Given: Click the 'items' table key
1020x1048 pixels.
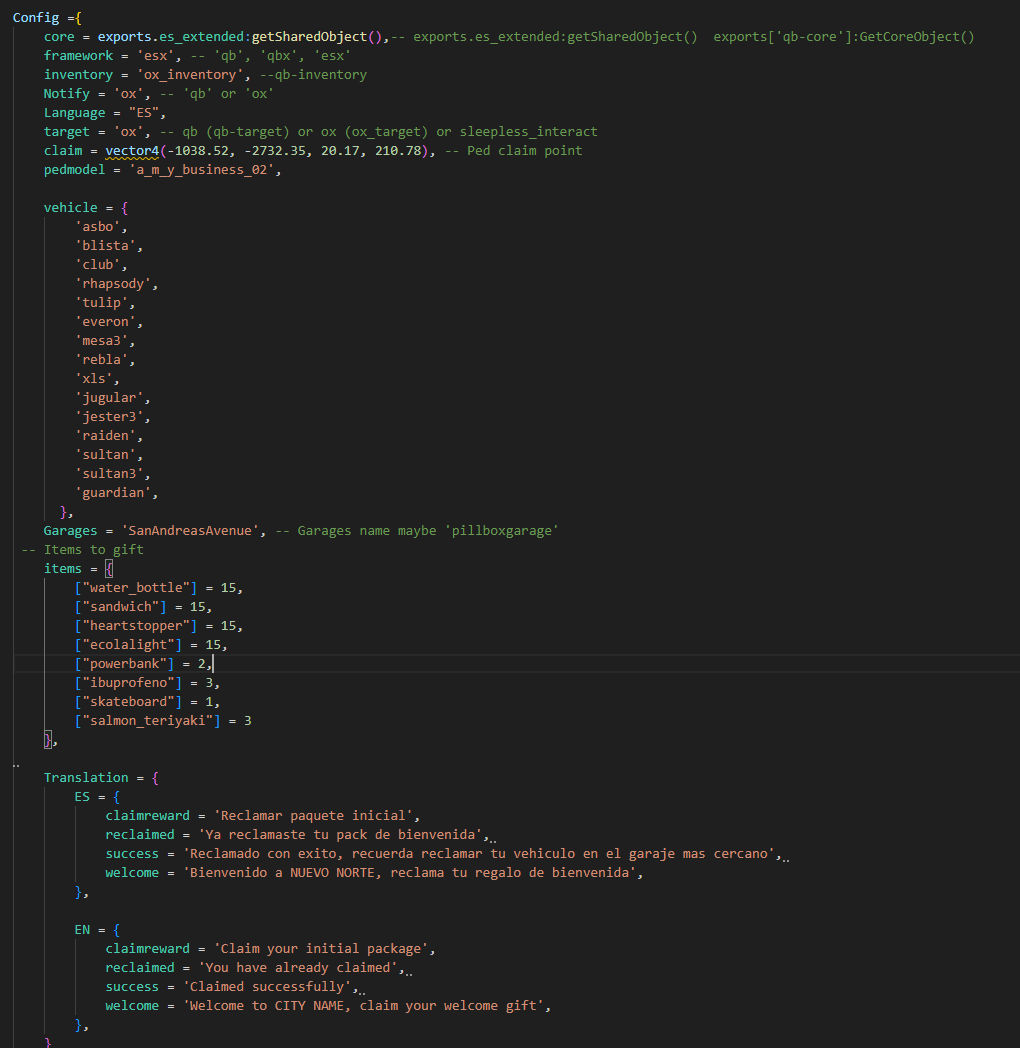Looking at the screenshot, I should 62,569.
